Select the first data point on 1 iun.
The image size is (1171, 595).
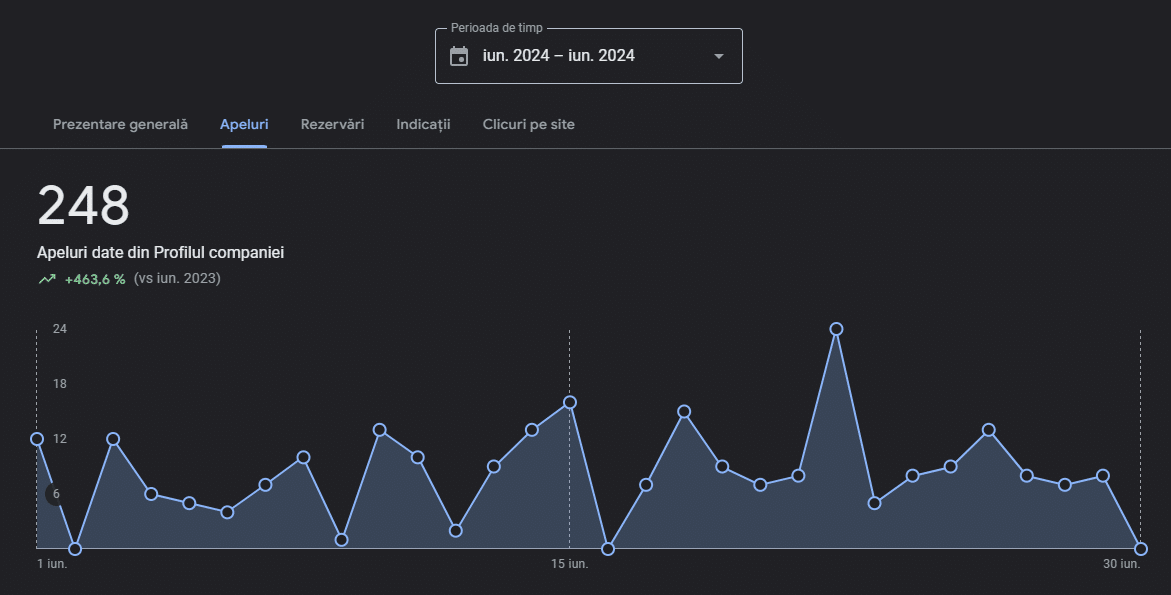(37, 439)
